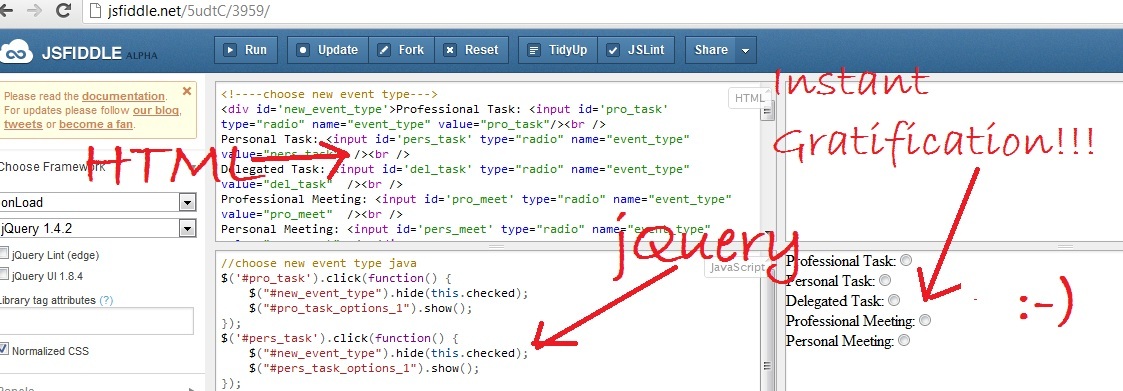1123x391 pixels.
Task: Click the $("#pers_task_options_1").show() line
Action: tap(364, 369)
